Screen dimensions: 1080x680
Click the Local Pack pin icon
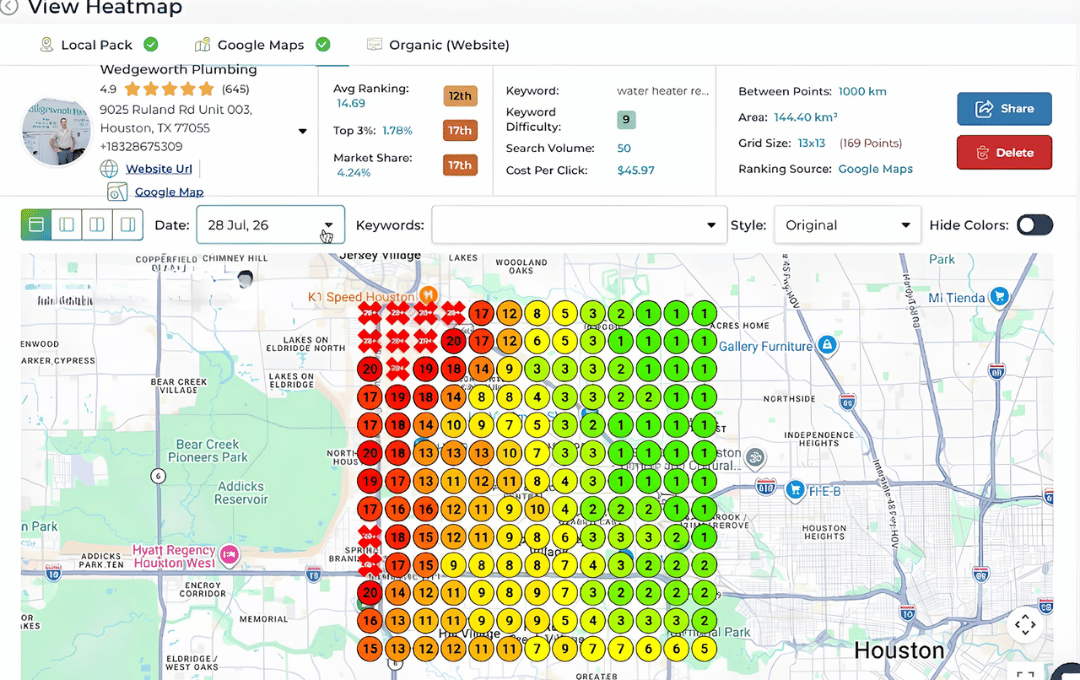click(x=46, y=45)
